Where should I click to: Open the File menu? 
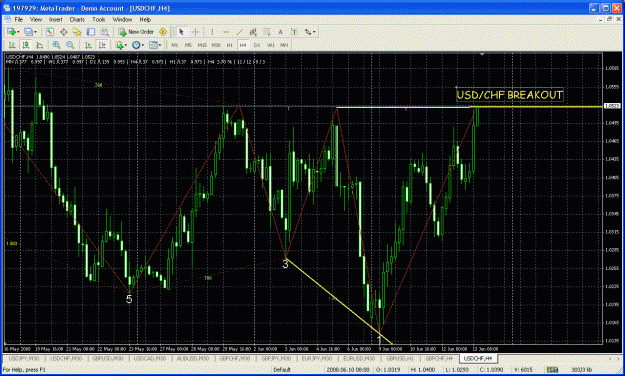[19, 20]
